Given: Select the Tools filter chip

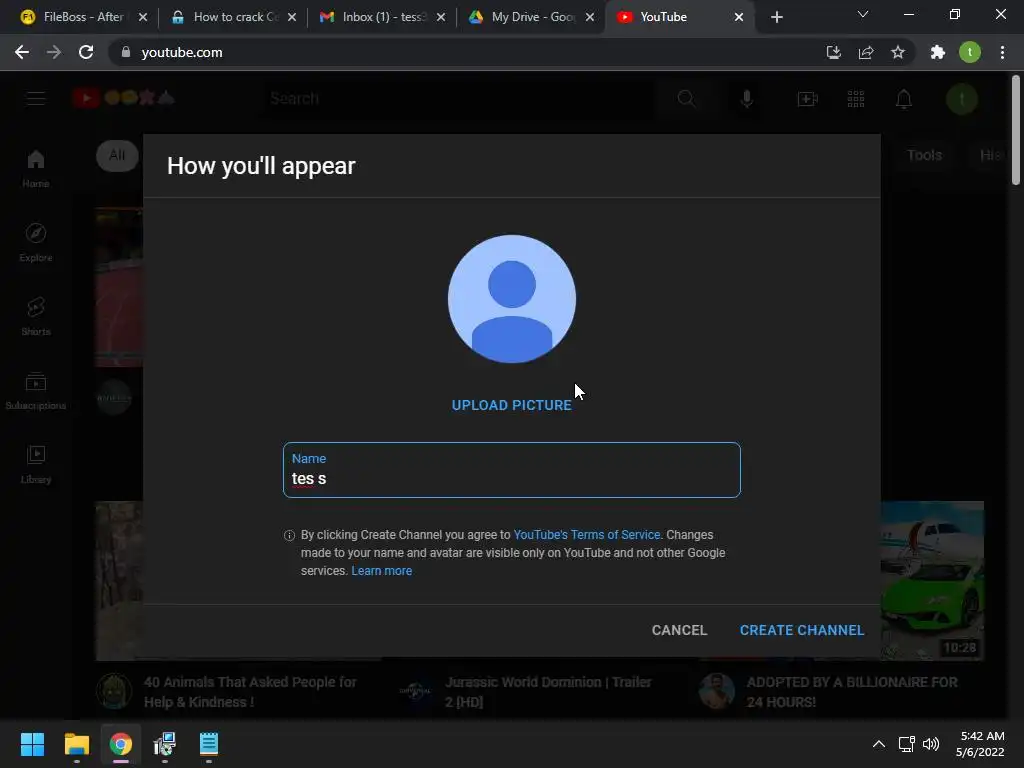Looking at the screenshot, I should [x=924, y=155].
